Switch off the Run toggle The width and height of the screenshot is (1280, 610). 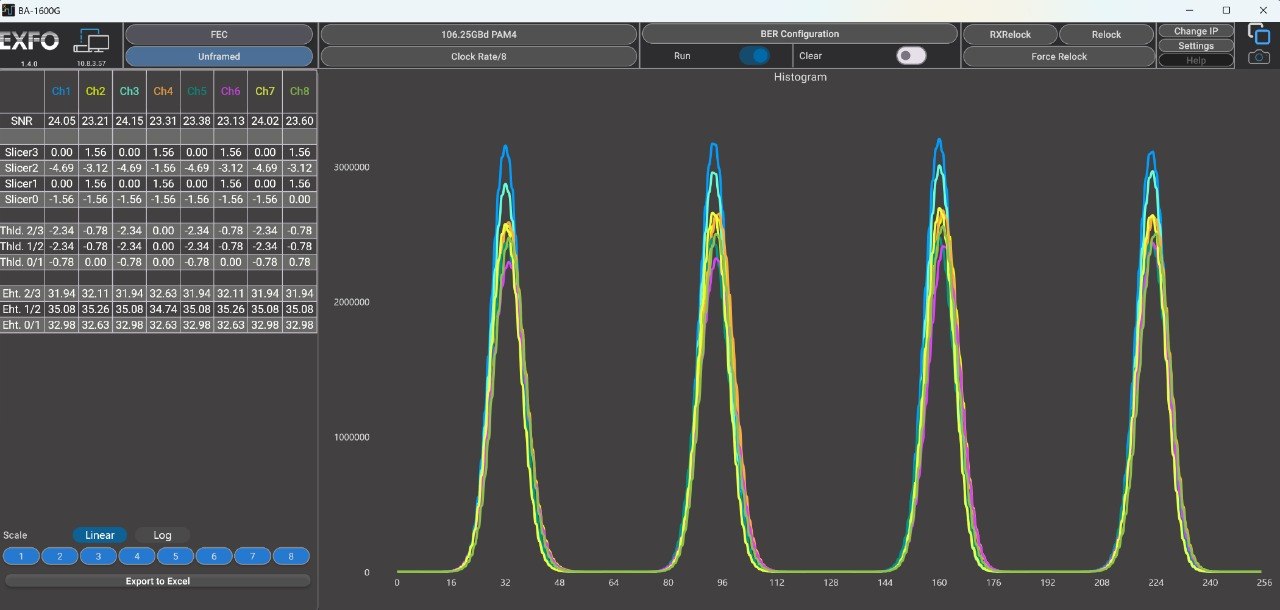coord(754,56)
